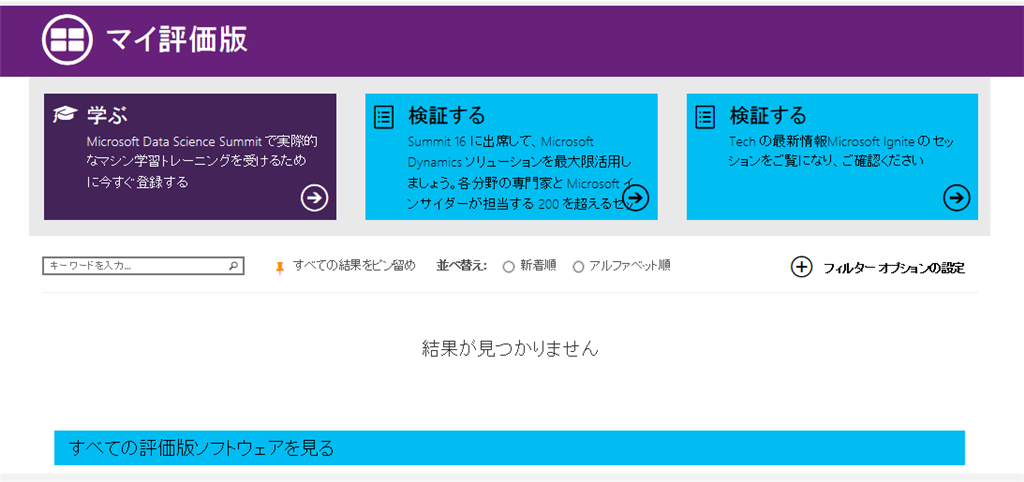Focus the キーワードを入力 search field
The image size is (1024, 482).
click(143, 266)
